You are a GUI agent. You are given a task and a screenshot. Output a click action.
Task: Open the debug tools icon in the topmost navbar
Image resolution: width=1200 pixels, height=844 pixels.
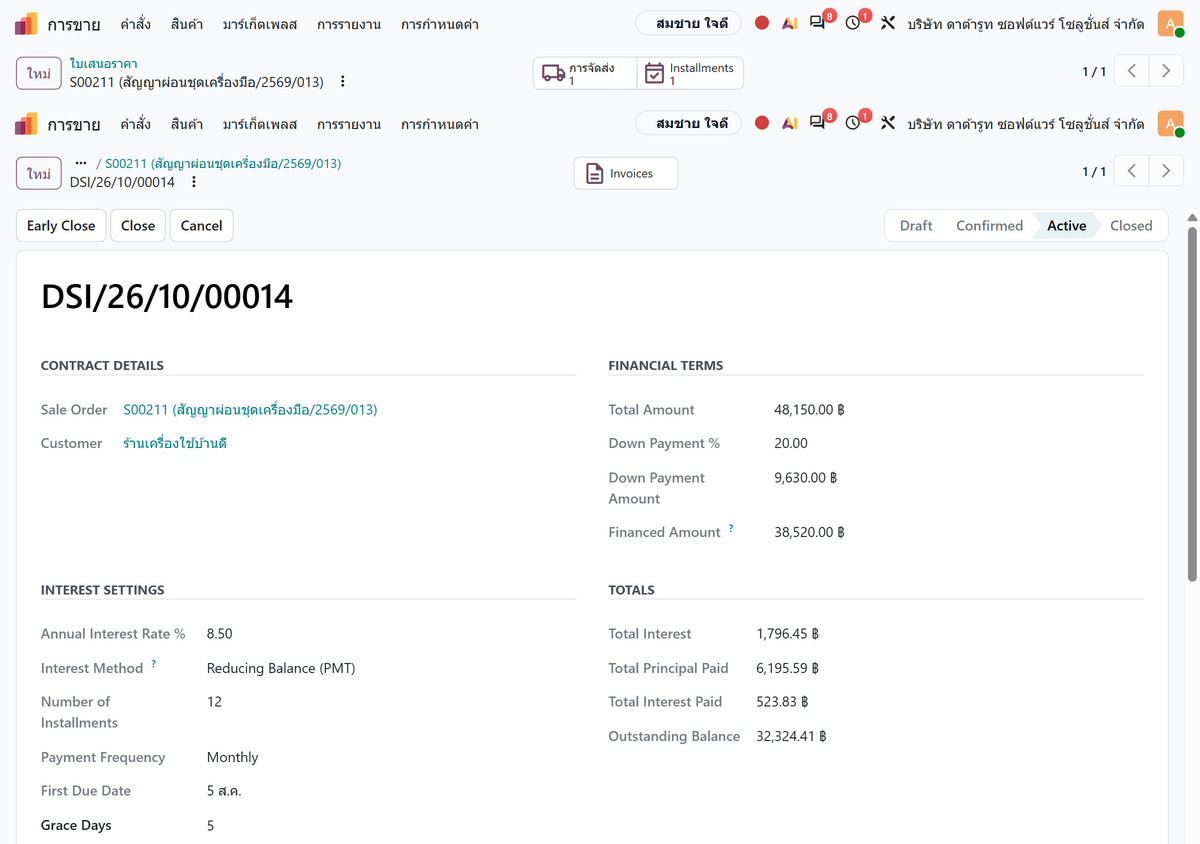pos(888,23)
